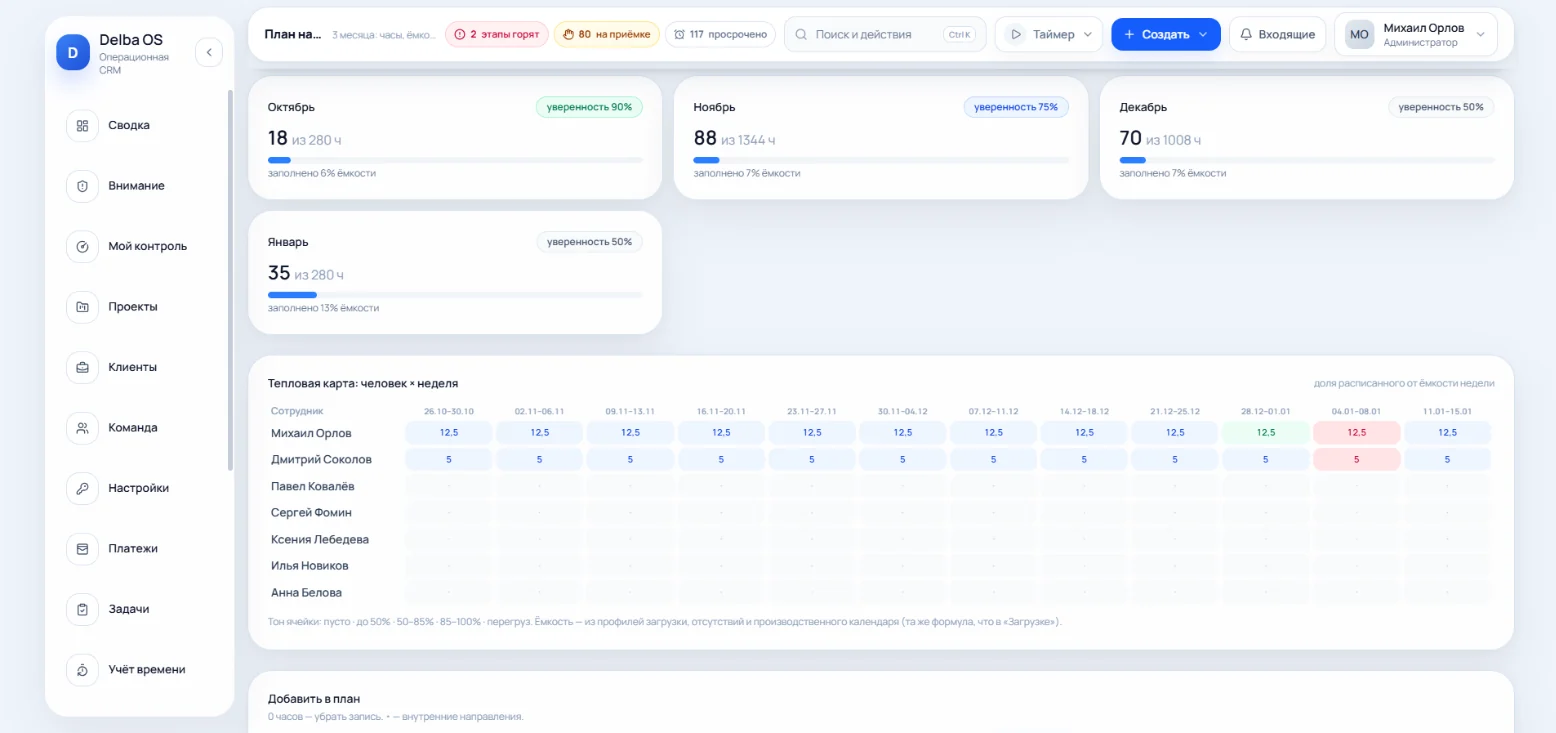Click the timer play icon
This screenshot has height=733, width=1556.
click(x=1016, y=34)
